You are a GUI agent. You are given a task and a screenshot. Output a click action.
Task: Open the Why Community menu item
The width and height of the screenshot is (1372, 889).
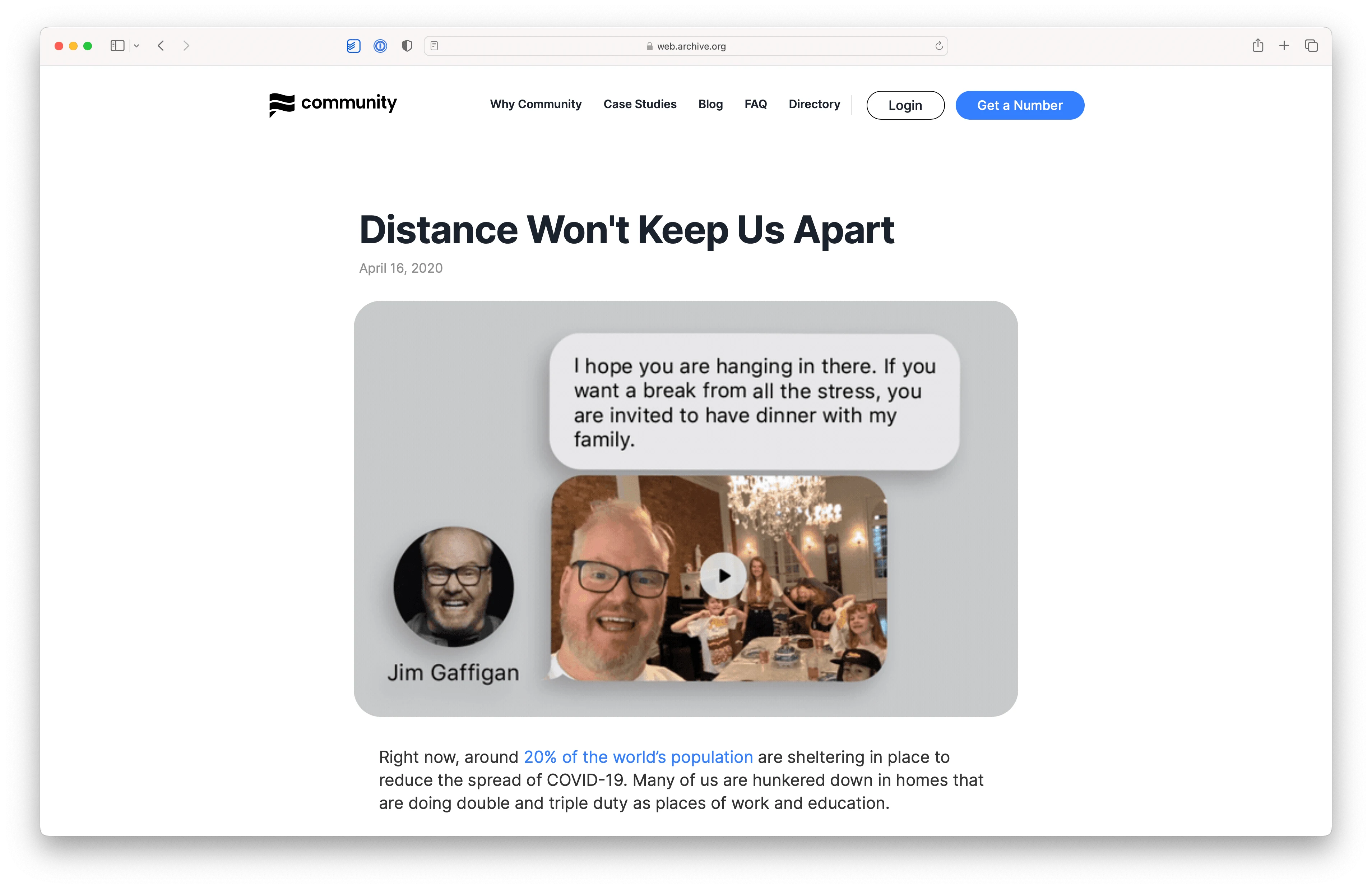point(536,105)
